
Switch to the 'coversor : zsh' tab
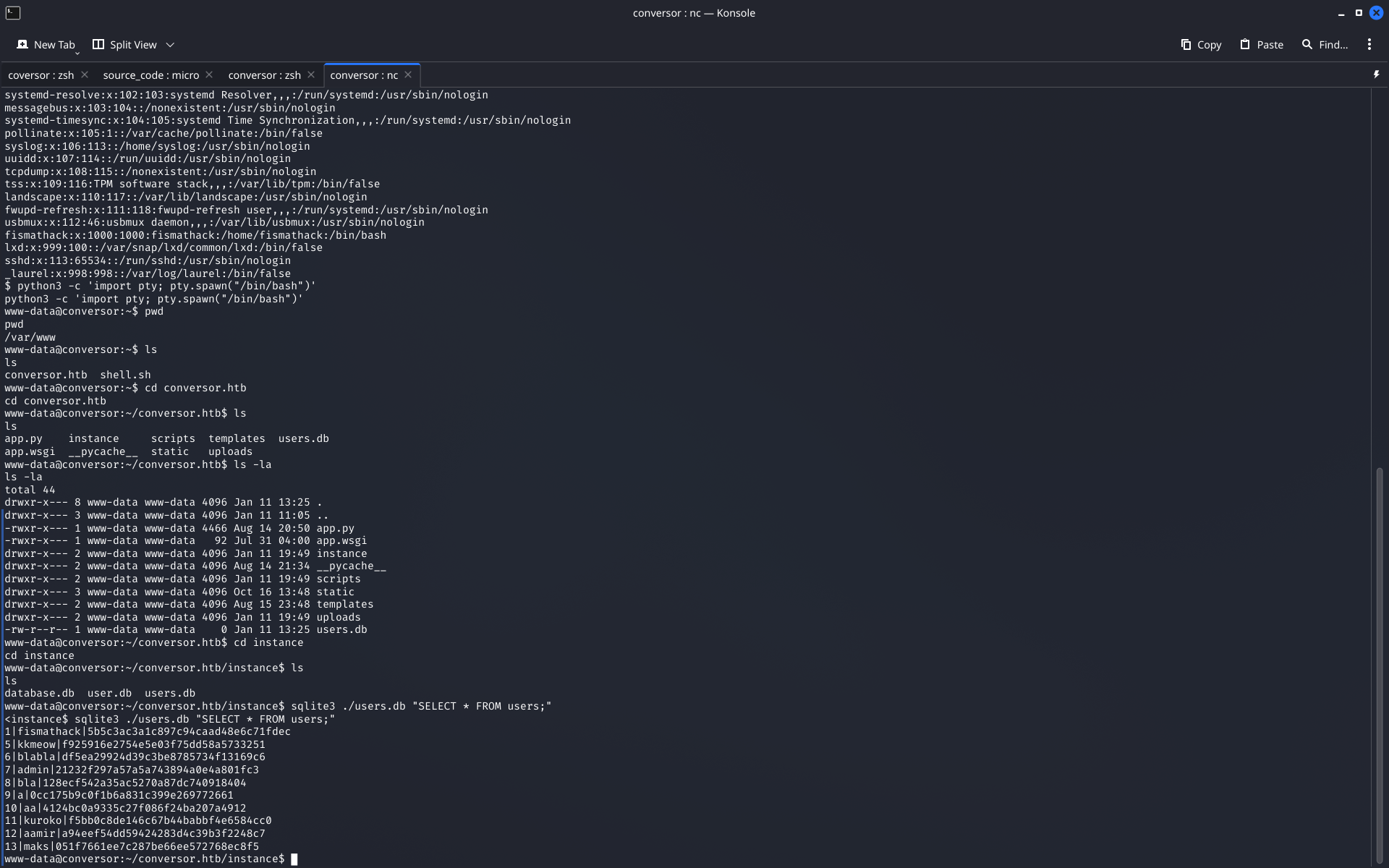click(x=41, y=75)
